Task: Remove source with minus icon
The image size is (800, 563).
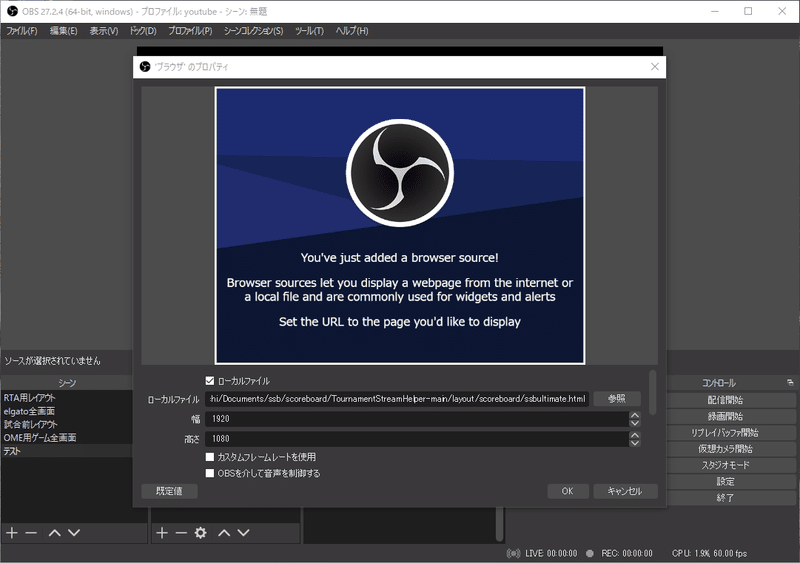Action: (181, 533)
